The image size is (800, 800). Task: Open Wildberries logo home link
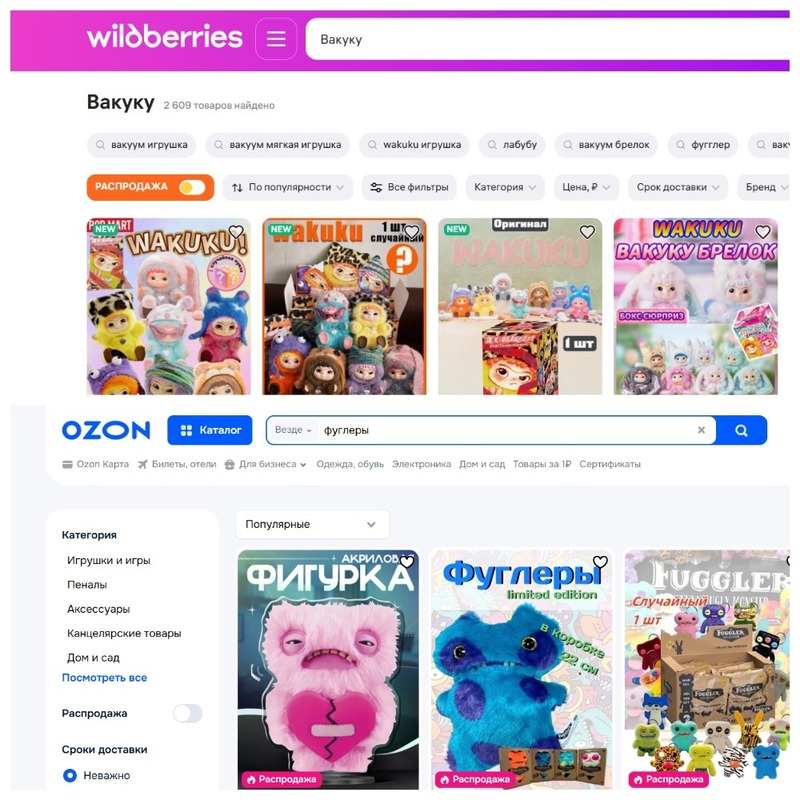click(165, 36)
